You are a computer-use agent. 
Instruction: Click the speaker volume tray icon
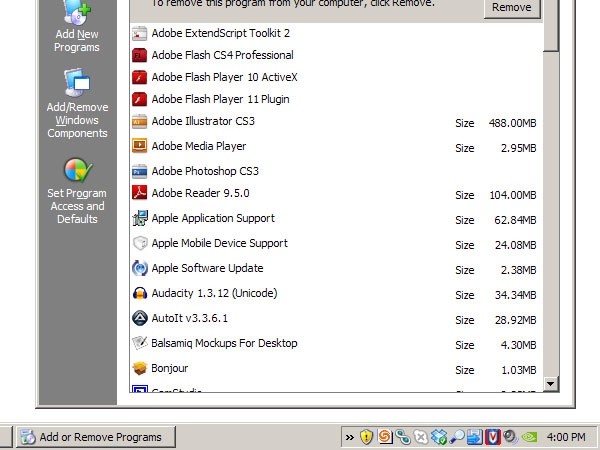pos(511,437)
